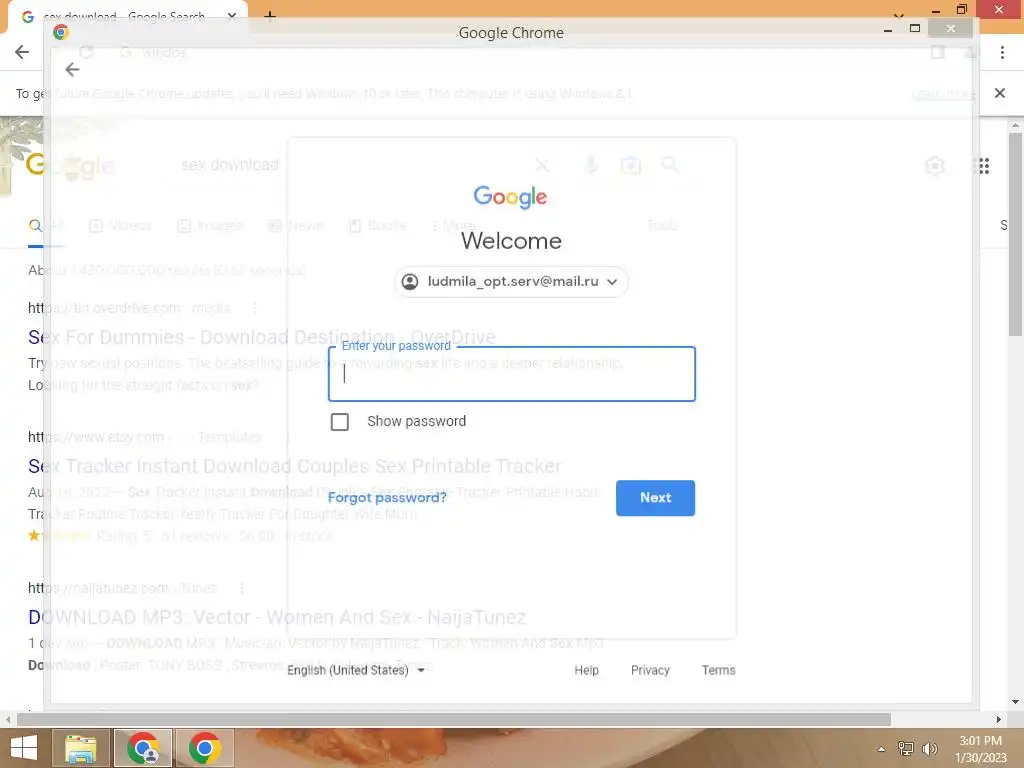Open the Google apps grid icon
1024x768 pixels.
[x=984, y=166]
